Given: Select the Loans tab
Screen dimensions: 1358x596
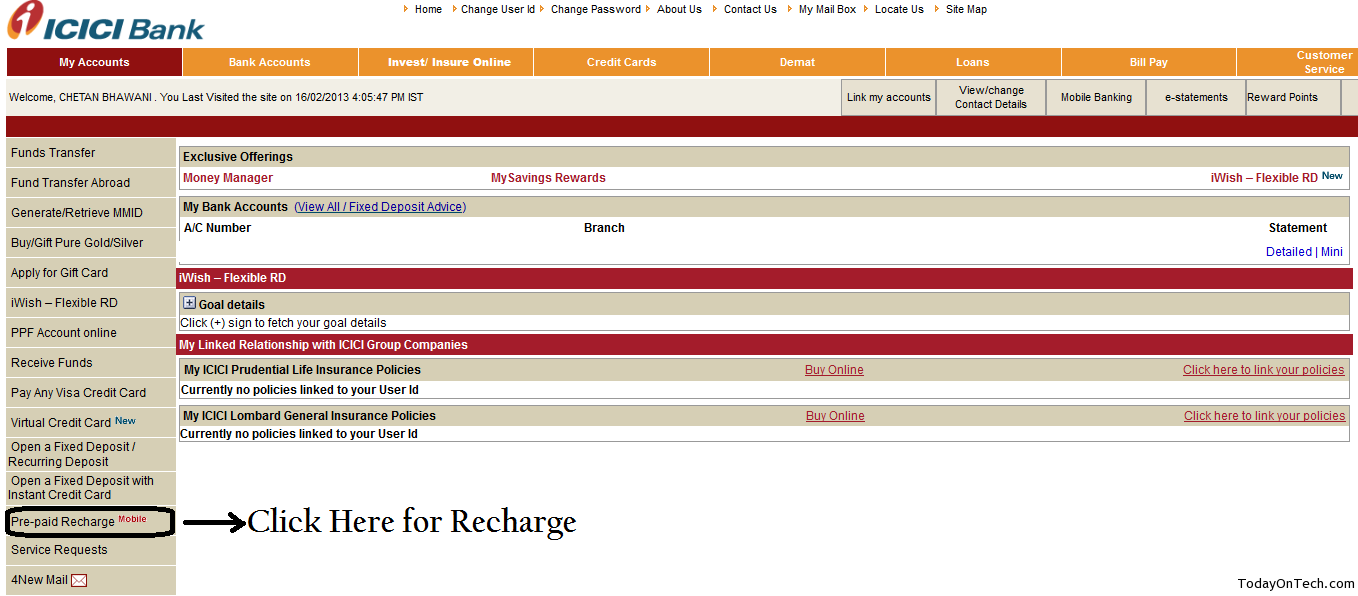Looking at the screenshot, I should pyautogui.click(x=973, y=62).
